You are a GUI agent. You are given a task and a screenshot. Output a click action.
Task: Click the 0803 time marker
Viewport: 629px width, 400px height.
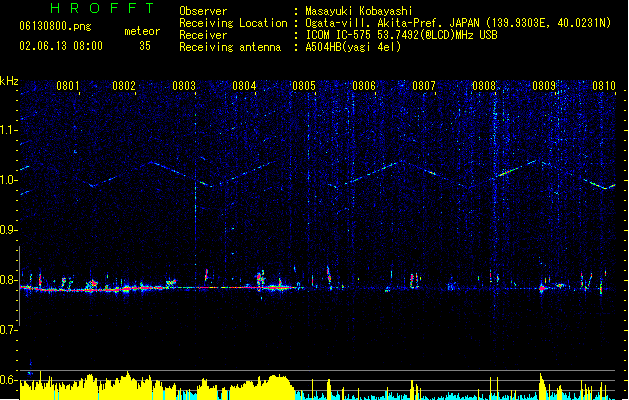(x=184, y=86)
